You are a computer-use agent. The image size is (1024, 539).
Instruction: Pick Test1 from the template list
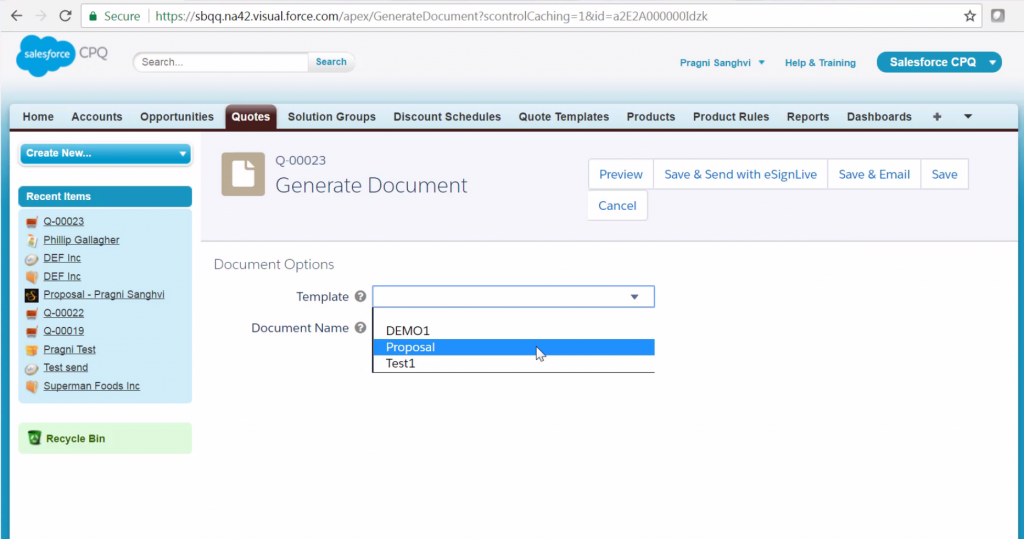513,363
